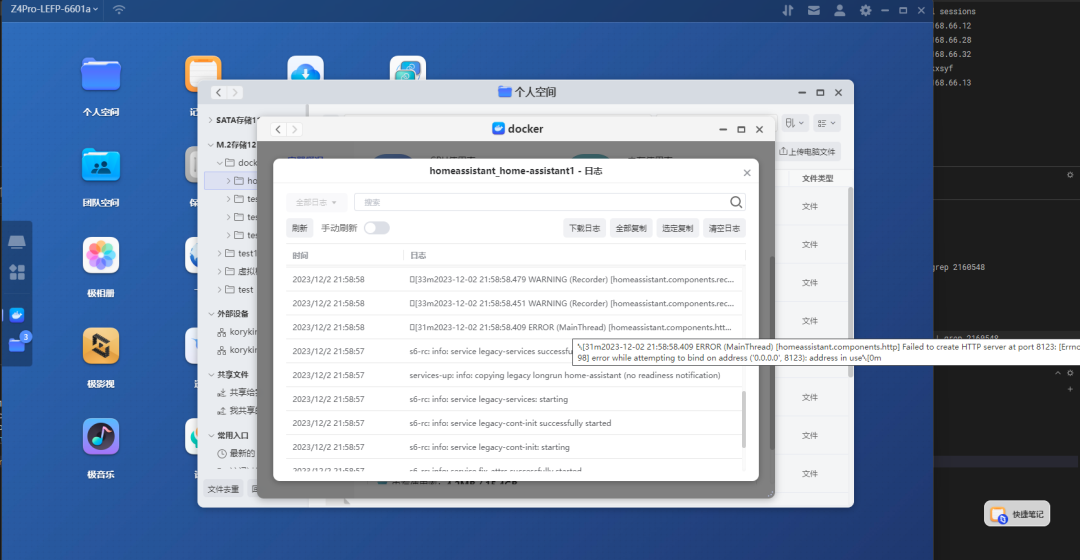Open the user account icon in top bar

[x=840, y=10]
